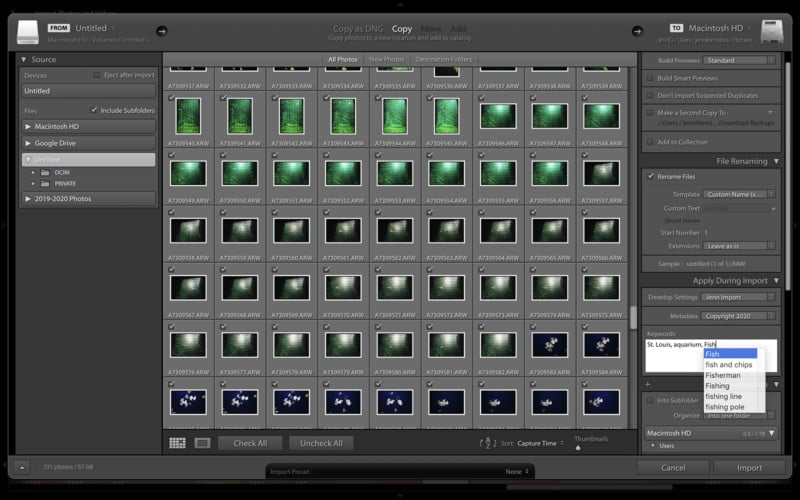Enable Build Smart Previews
Image resolution: width=800 pixels, height=500 pixels.
(649, 78)
